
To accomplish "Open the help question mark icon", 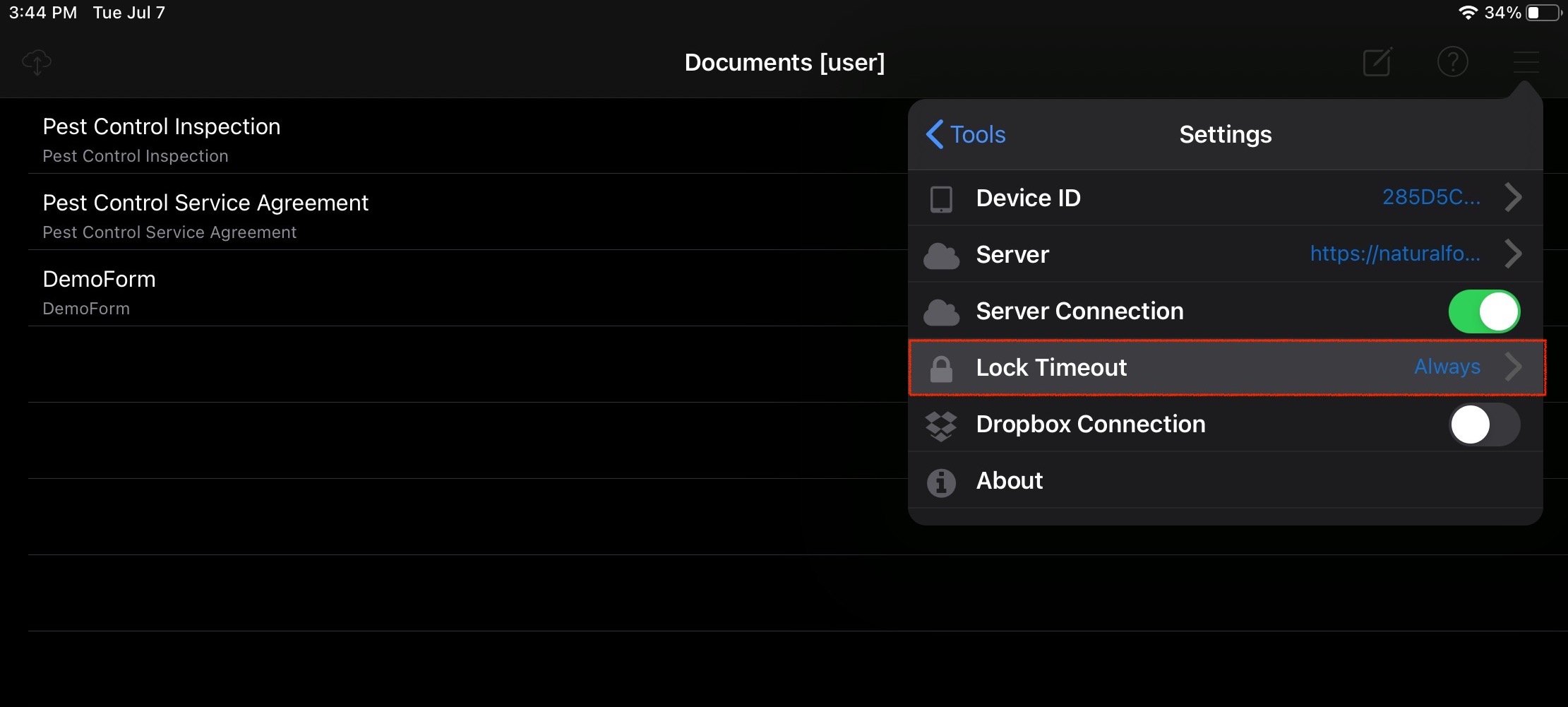I will click(1452, 61).
